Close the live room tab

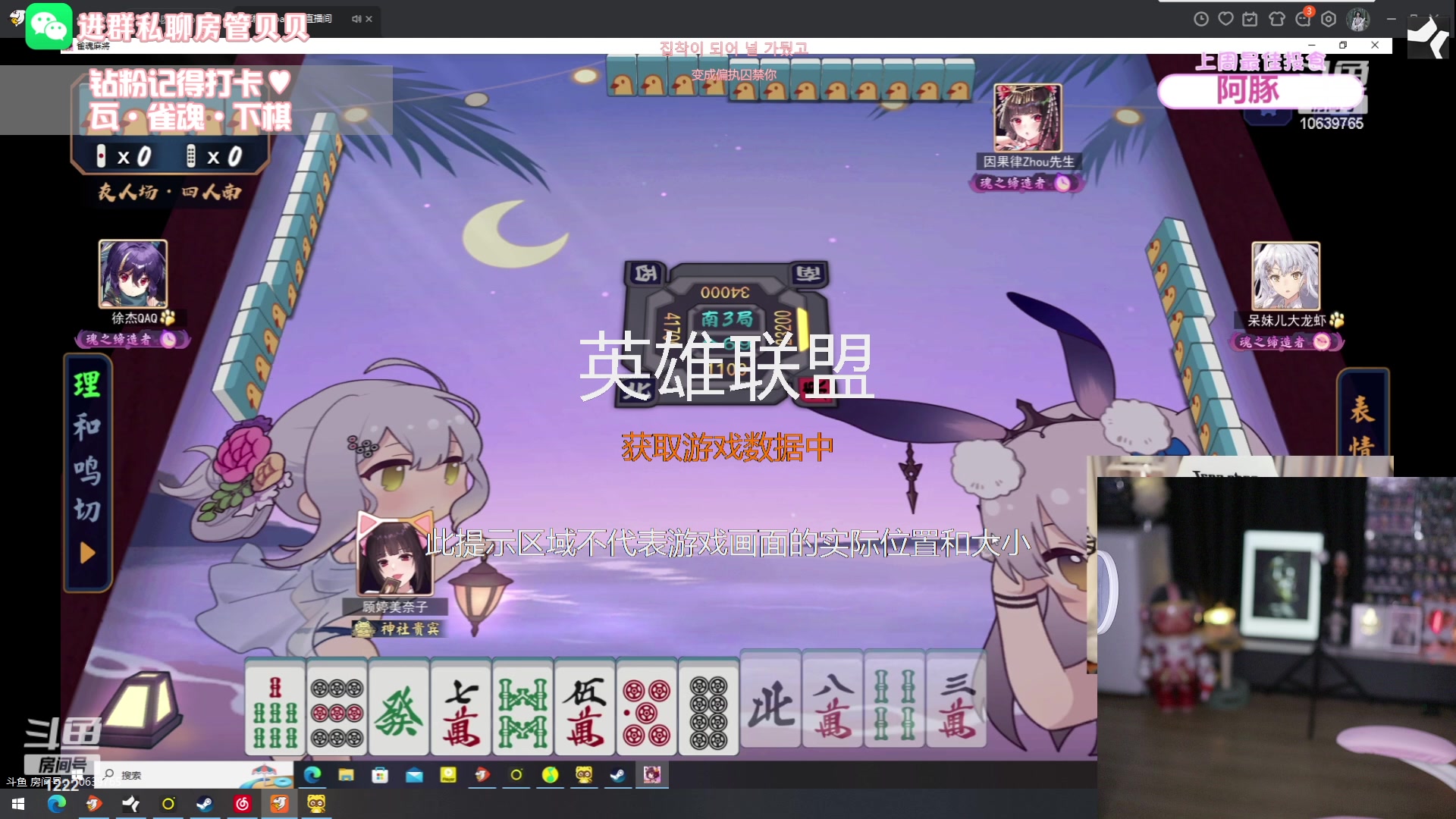click(369, 19)
